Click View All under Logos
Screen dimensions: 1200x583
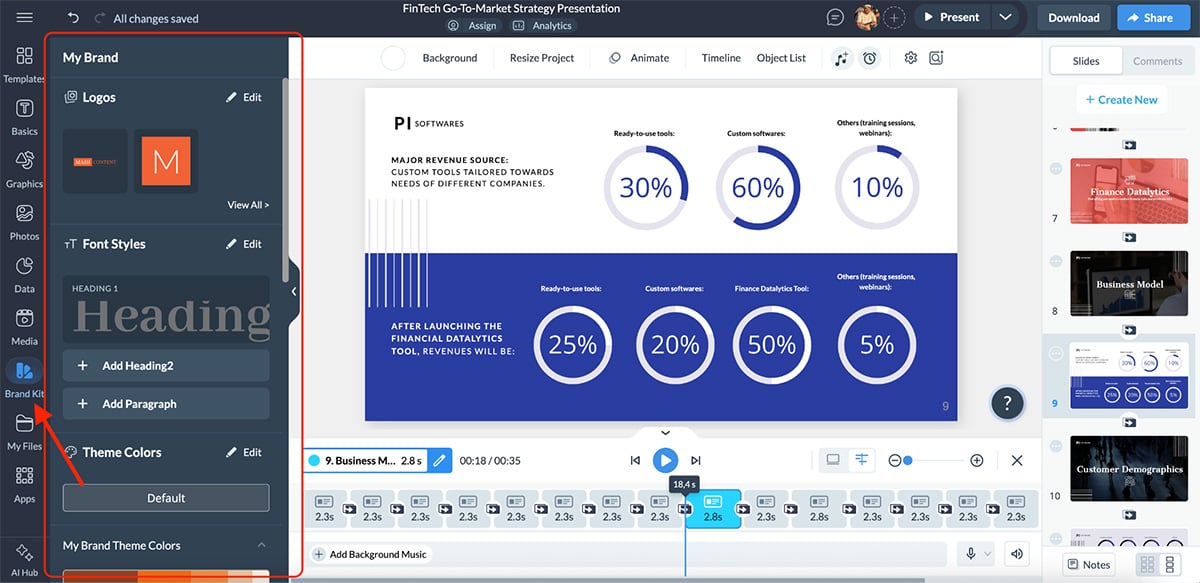pyautogui.click(x=247, y=204)
